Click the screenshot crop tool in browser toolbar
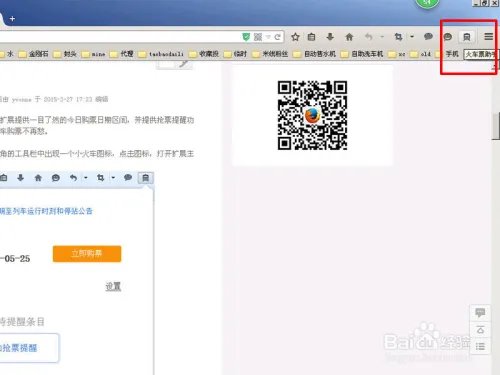The height and width of the screenshot is (375, 500). point(398,37)
